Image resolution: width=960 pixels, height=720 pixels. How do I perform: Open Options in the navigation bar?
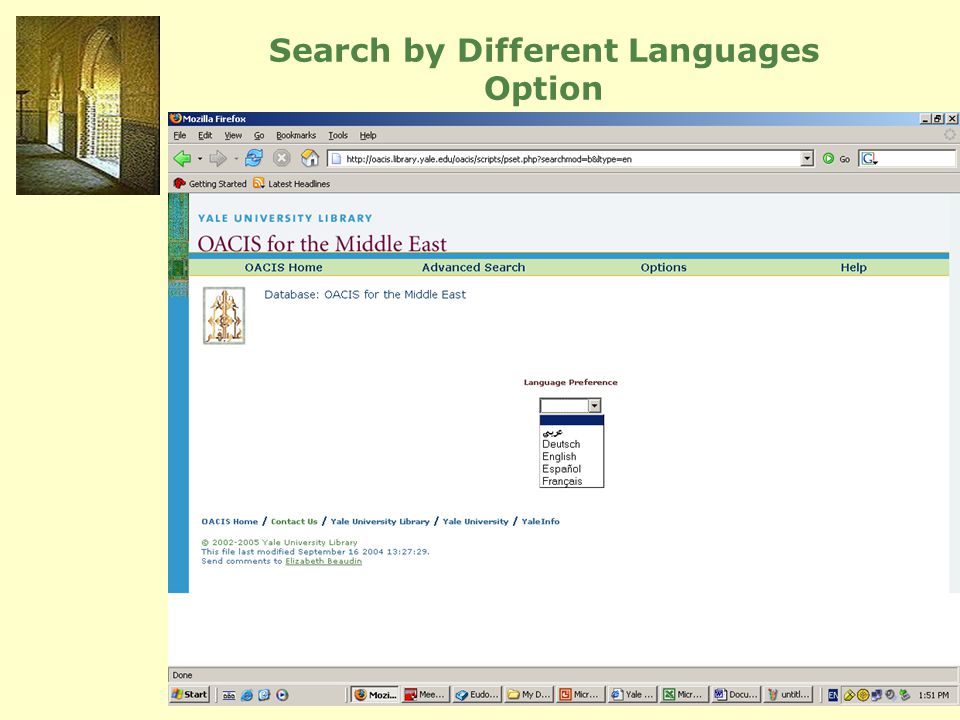(664, 268)
